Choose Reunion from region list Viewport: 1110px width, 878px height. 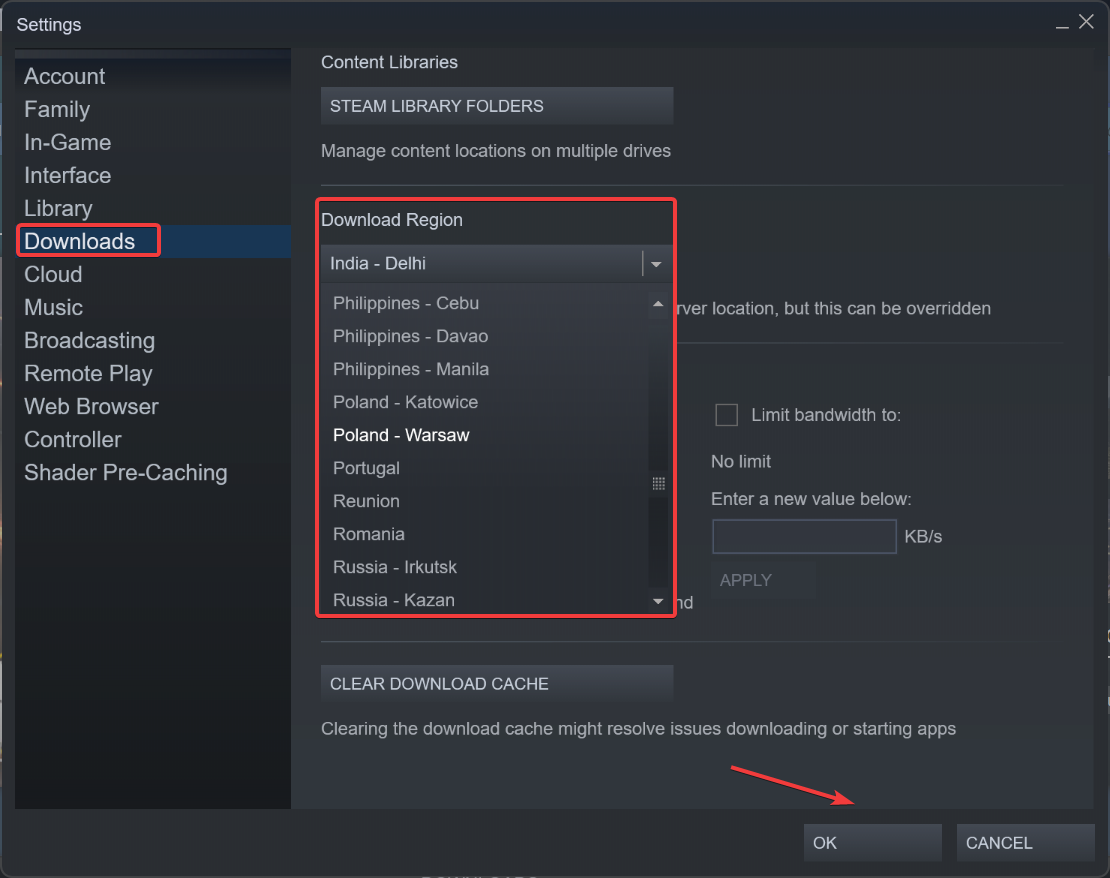point(485,501)
